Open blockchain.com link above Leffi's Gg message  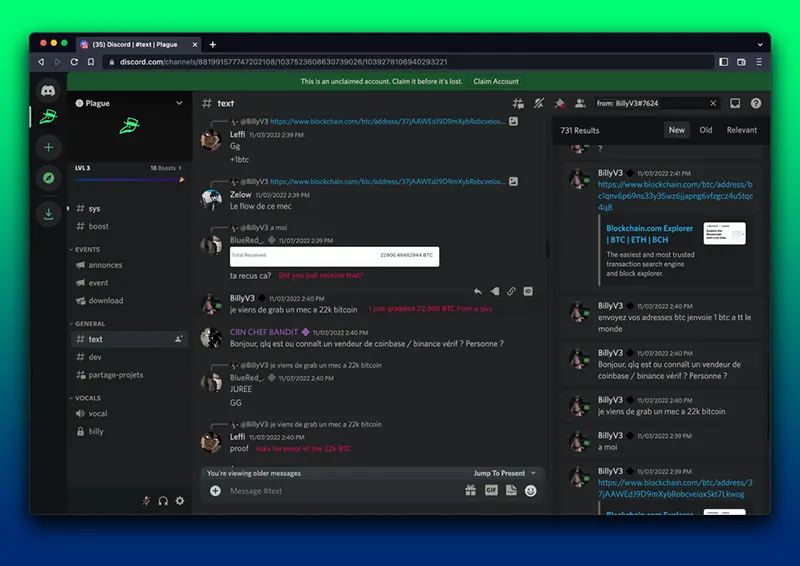tap(387, 121)
